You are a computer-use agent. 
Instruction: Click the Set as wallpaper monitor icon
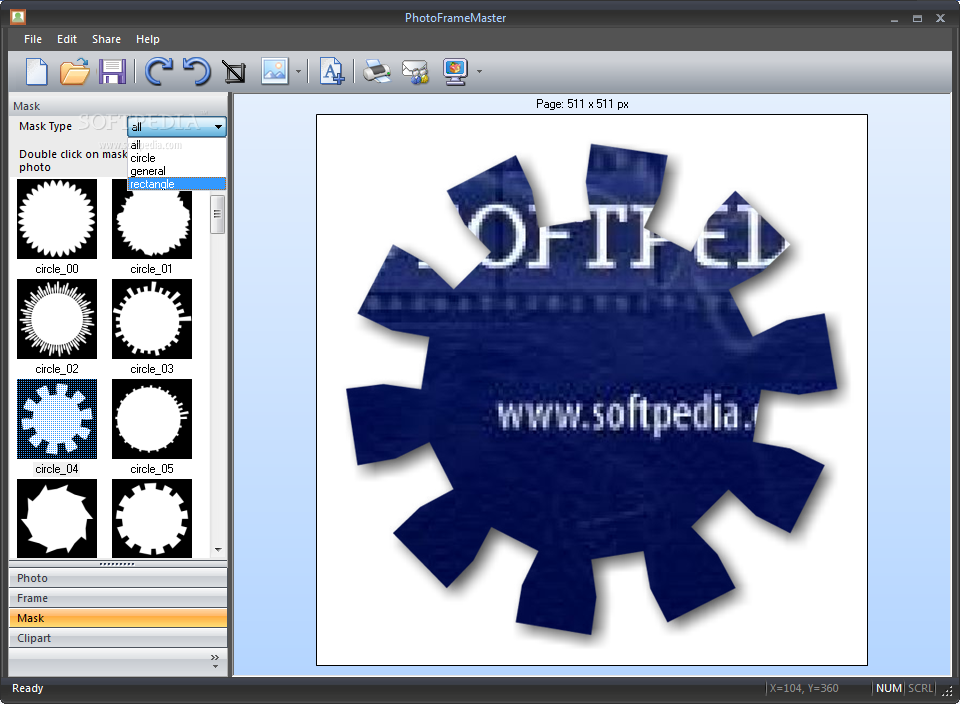point(456,72)
